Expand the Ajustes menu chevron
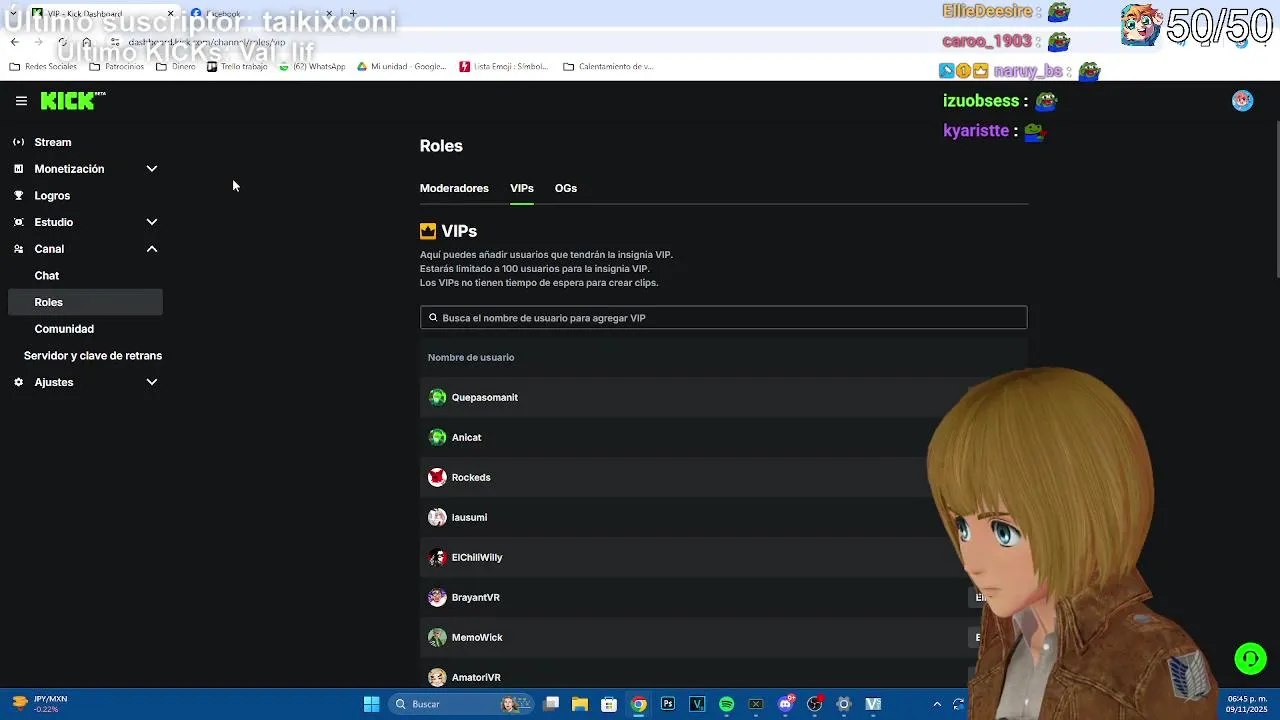 pyautogui.click(x=152, y=382)
